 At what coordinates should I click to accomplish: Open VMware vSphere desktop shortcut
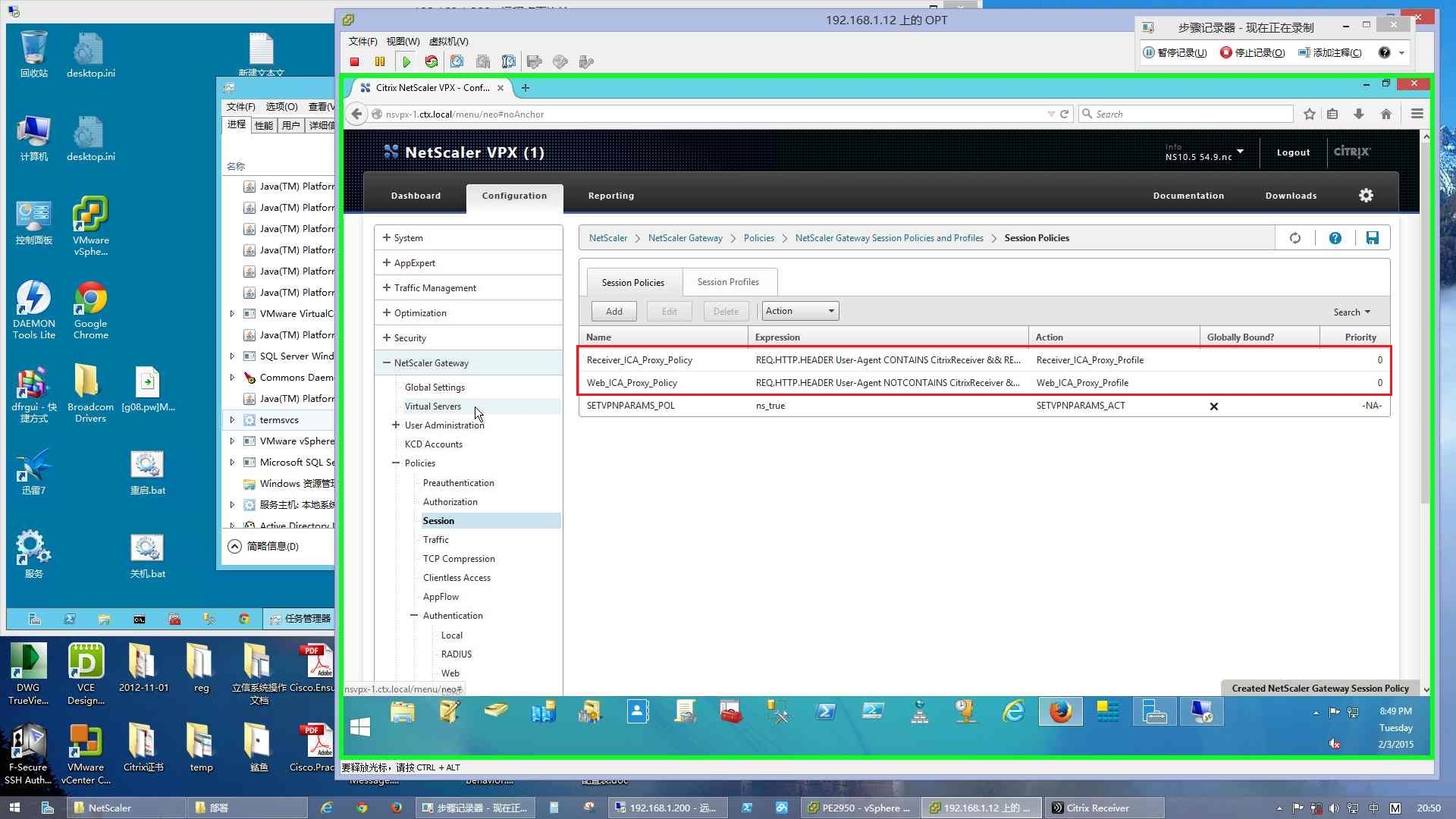[90, 227]
